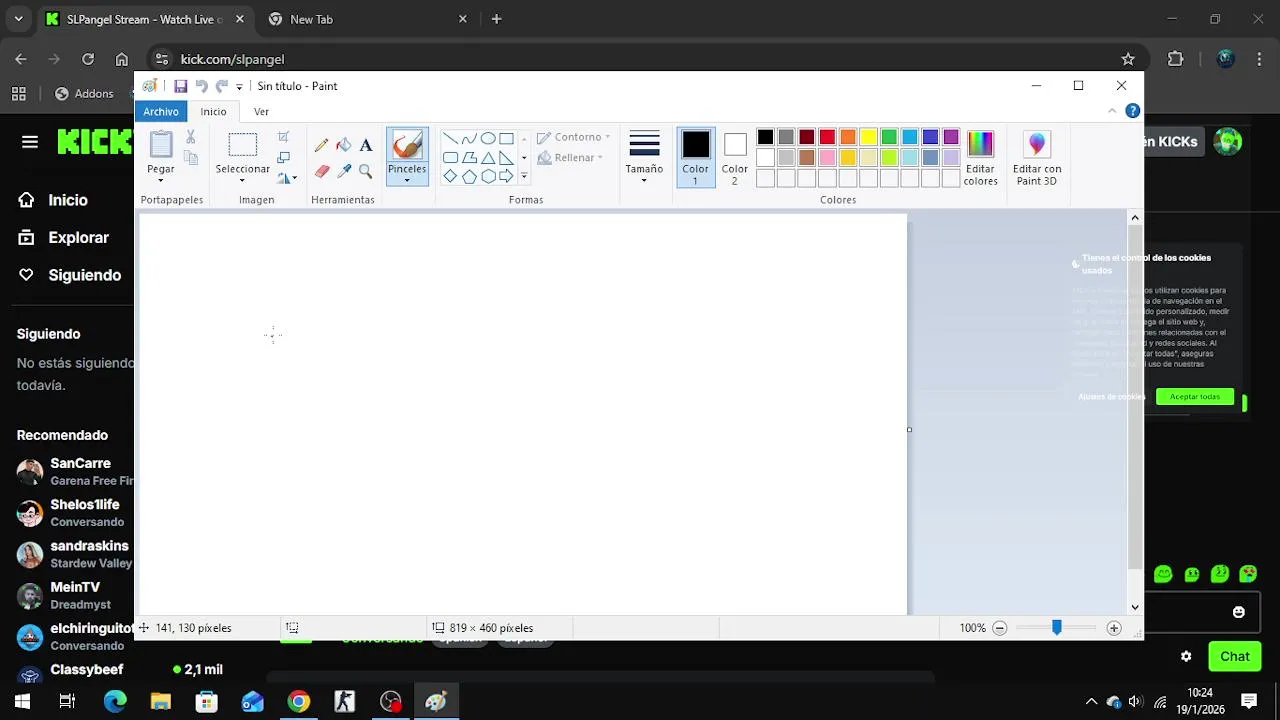Viewport: 1280px width, 720px height.
Task: Click Editar colores button
Action: tap(980, 158)
